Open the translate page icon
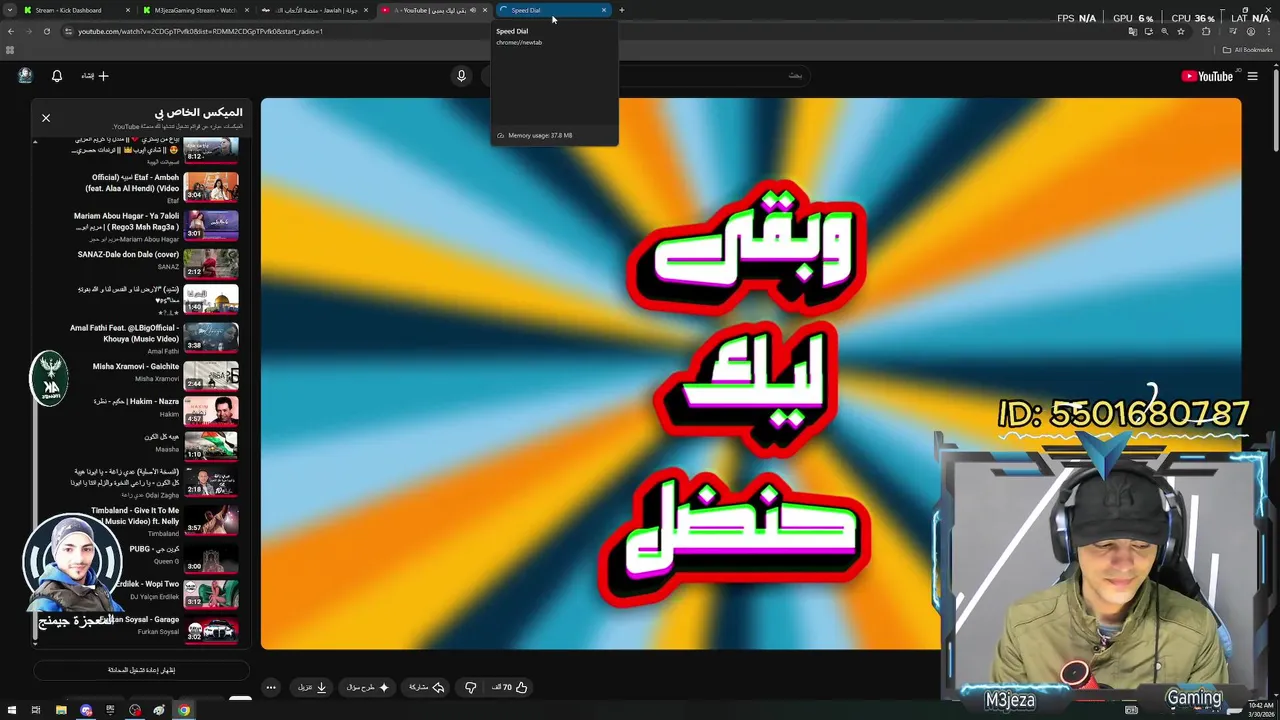The image size is (1280, 720). 1132,31
